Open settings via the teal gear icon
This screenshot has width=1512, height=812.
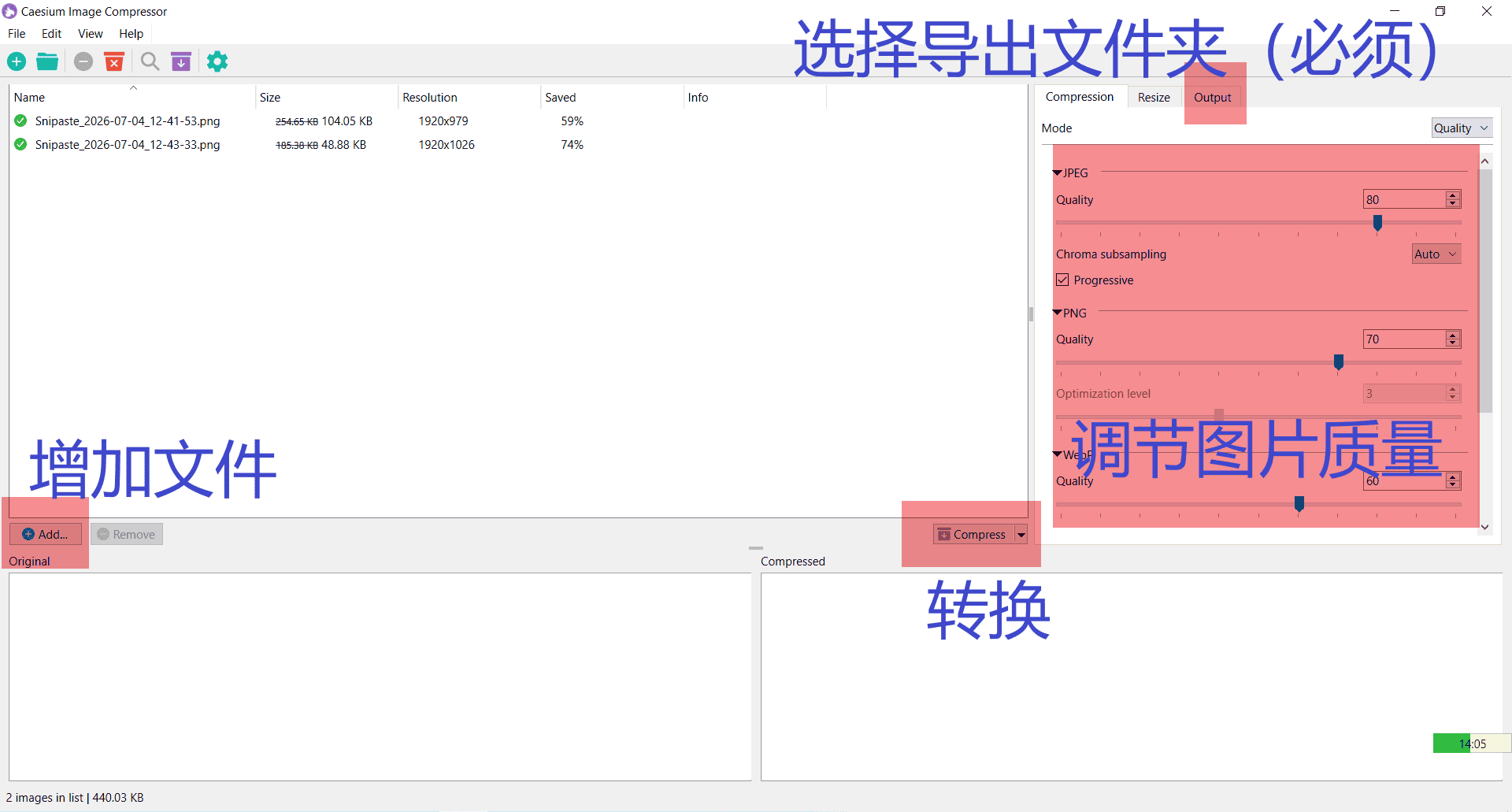(x=217, y=61)
